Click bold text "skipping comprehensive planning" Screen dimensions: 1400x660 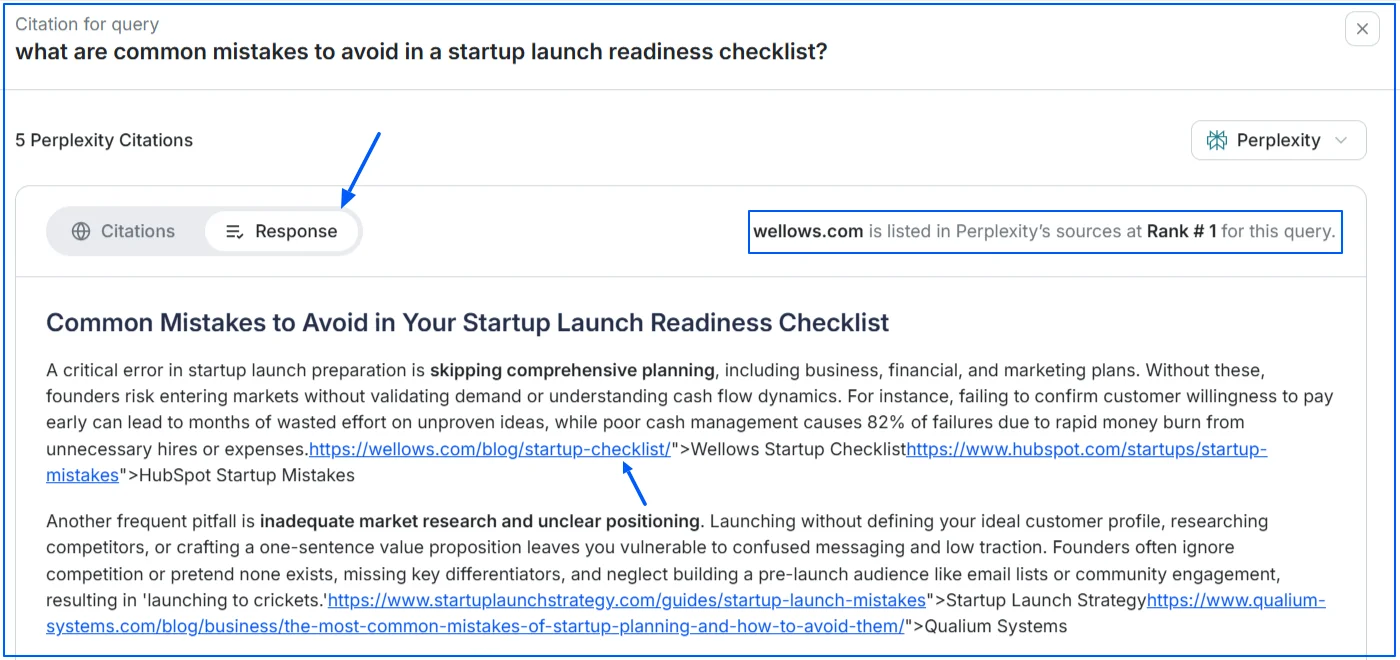coord(572,371)
